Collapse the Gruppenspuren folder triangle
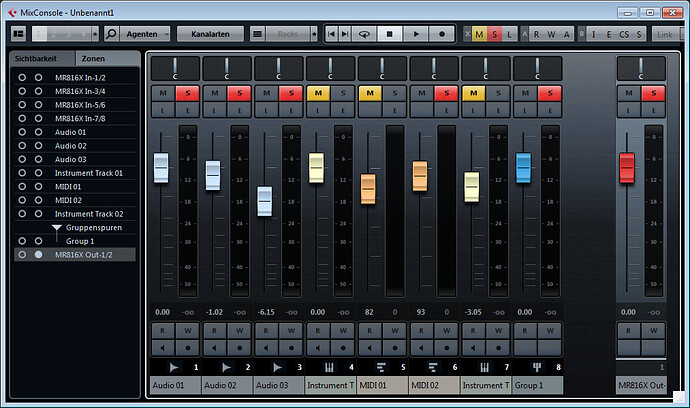Screen dimensions: 690x408 (x=56, y=228)
